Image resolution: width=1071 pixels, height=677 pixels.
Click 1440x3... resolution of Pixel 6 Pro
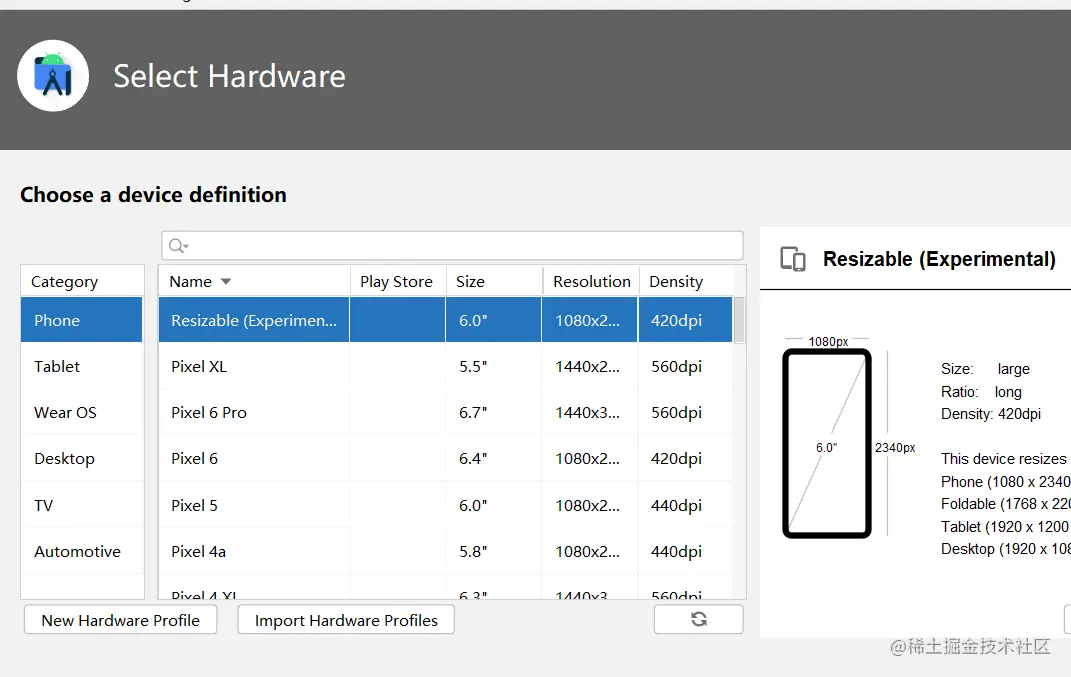(x=587, y=413)
